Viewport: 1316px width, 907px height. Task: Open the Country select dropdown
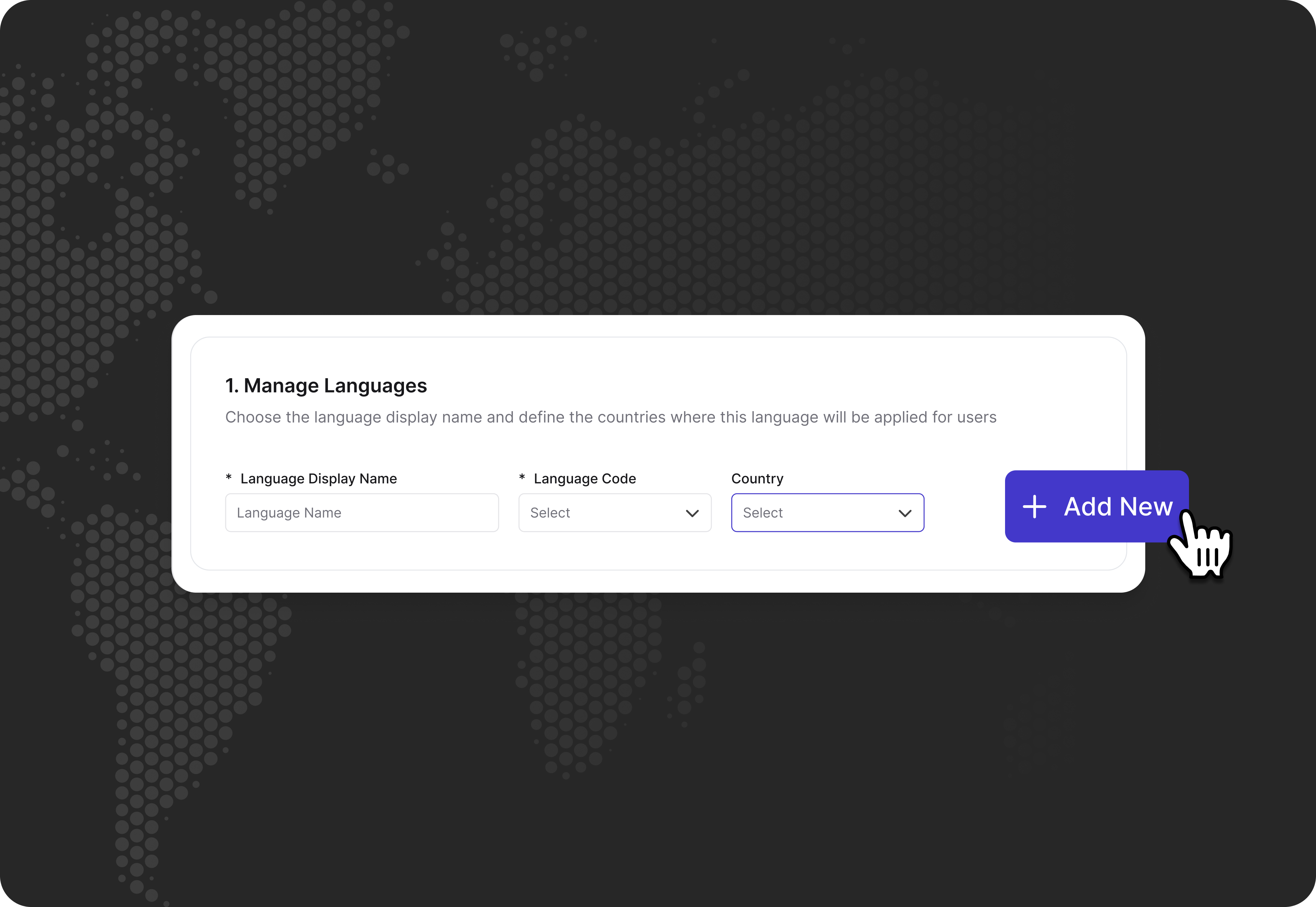pos(827,512)
